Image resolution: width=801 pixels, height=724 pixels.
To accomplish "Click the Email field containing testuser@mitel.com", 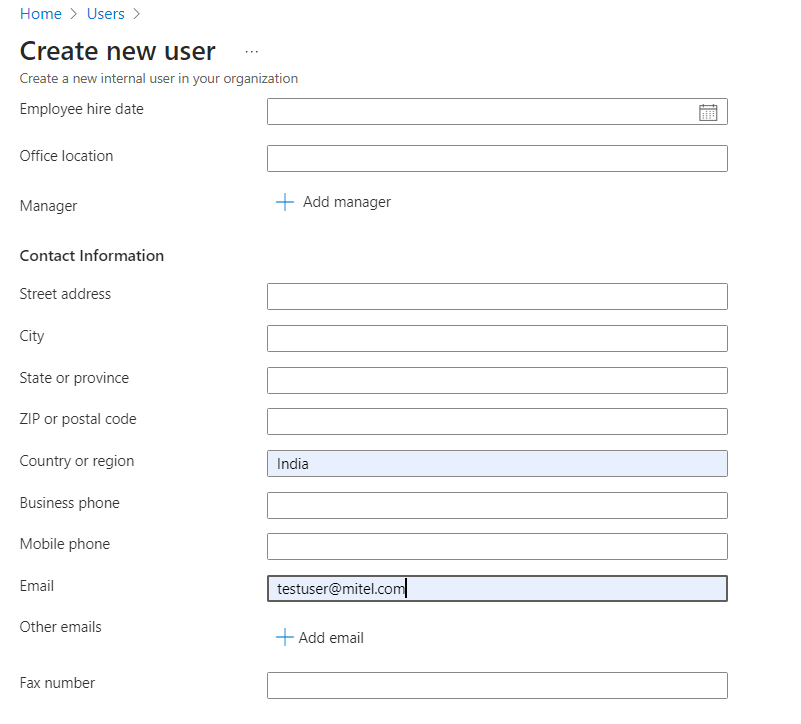I will click(x=497, y=589).
